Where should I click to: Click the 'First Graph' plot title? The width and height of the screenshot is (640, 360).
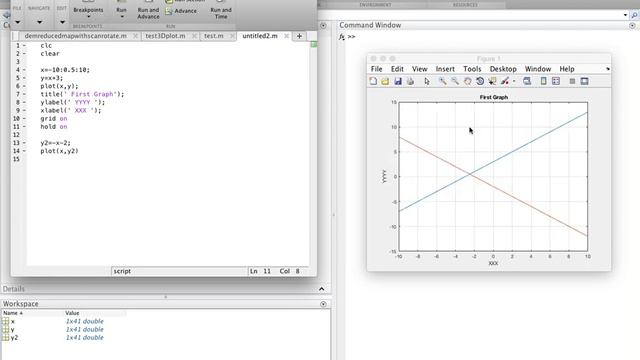[493, 97]
